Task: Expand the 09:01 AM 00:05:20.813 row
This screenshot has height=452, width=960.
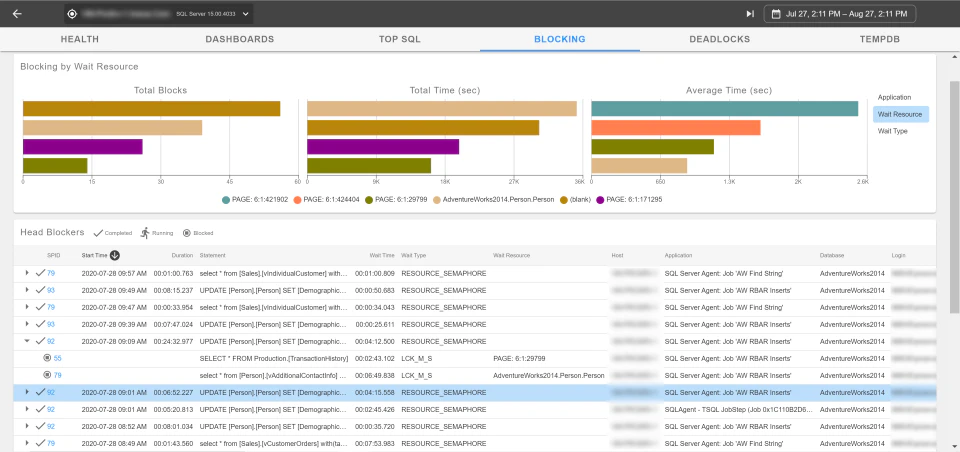Action: [27, 409]
